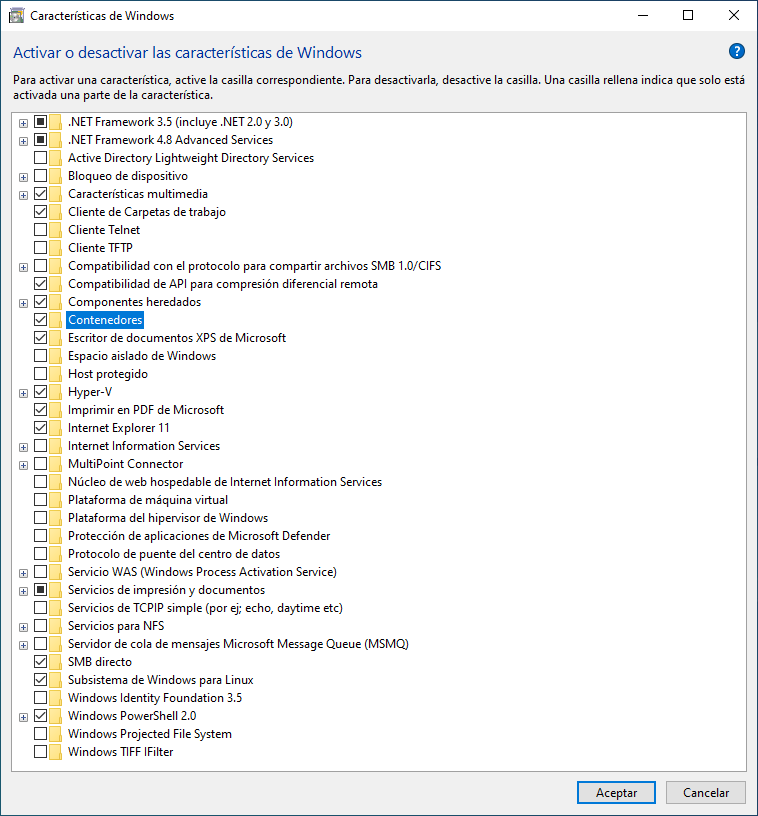Viewport: 758px width, 816px height.
Task: Click folder icon beside Windows Projected File System
Action: [x=56, y=734]
